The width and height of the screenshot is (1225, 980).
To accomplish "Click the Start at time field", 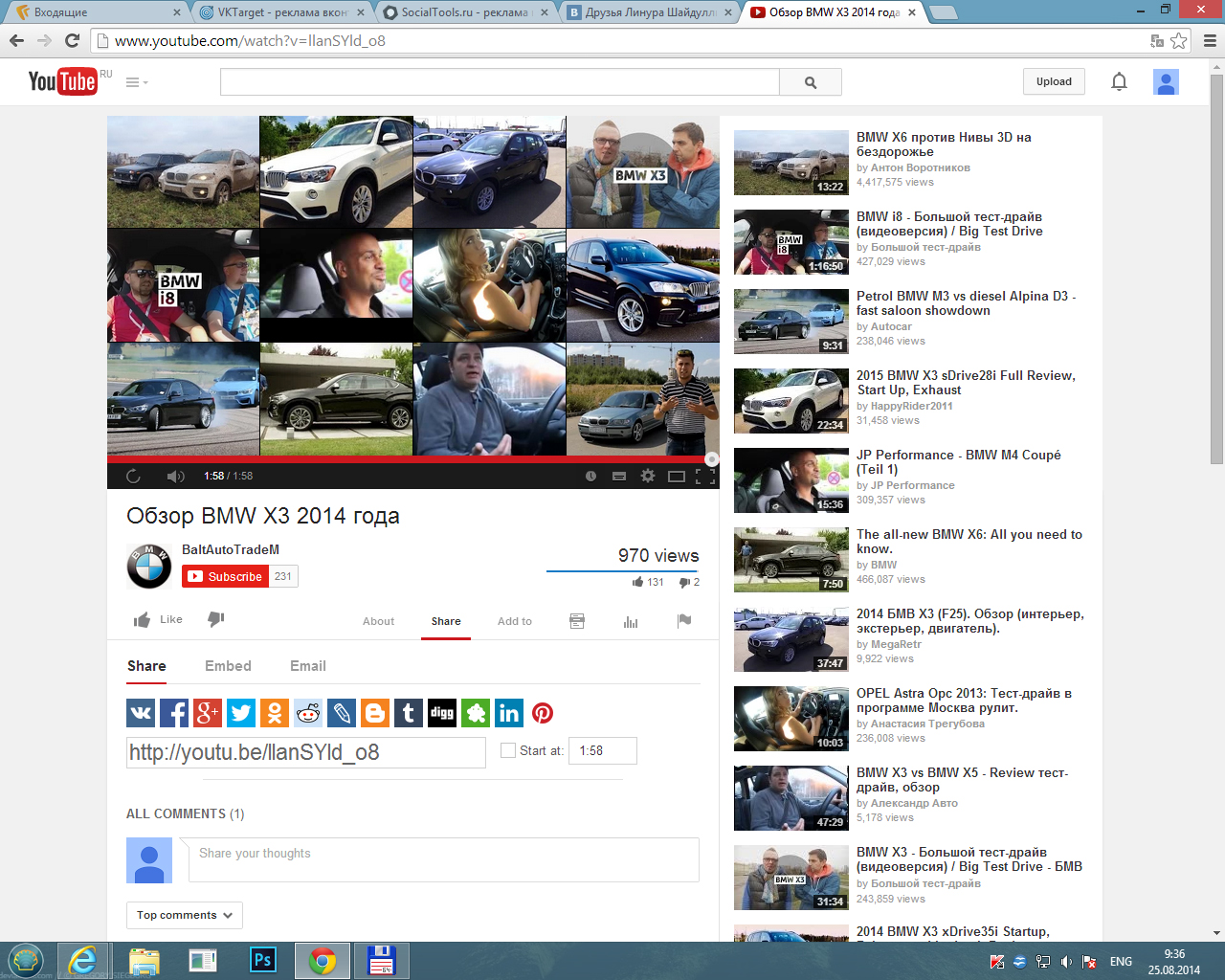I will [603, 750].
